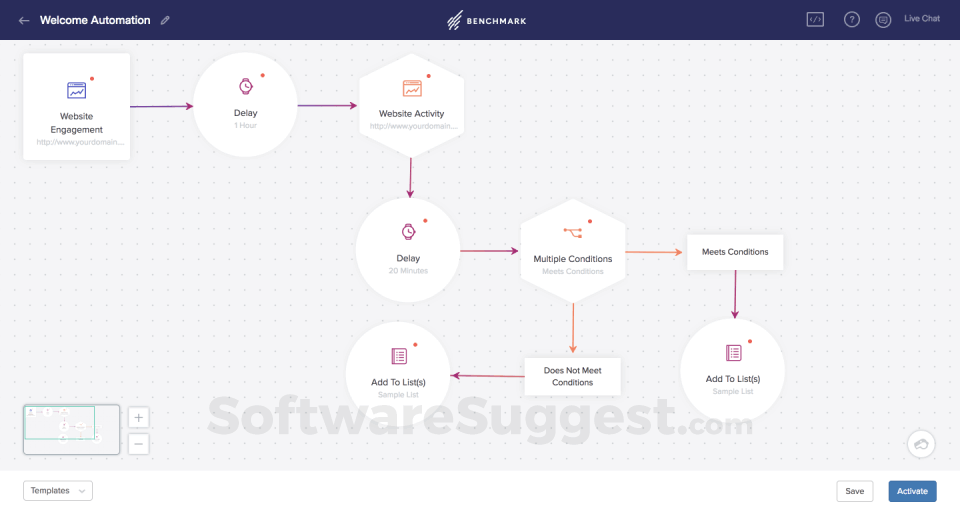Image resolution: width=960 pixels, height=514 pixels.
Task: Click the '1 Hour' delay value
Action: tap(246, 125)
